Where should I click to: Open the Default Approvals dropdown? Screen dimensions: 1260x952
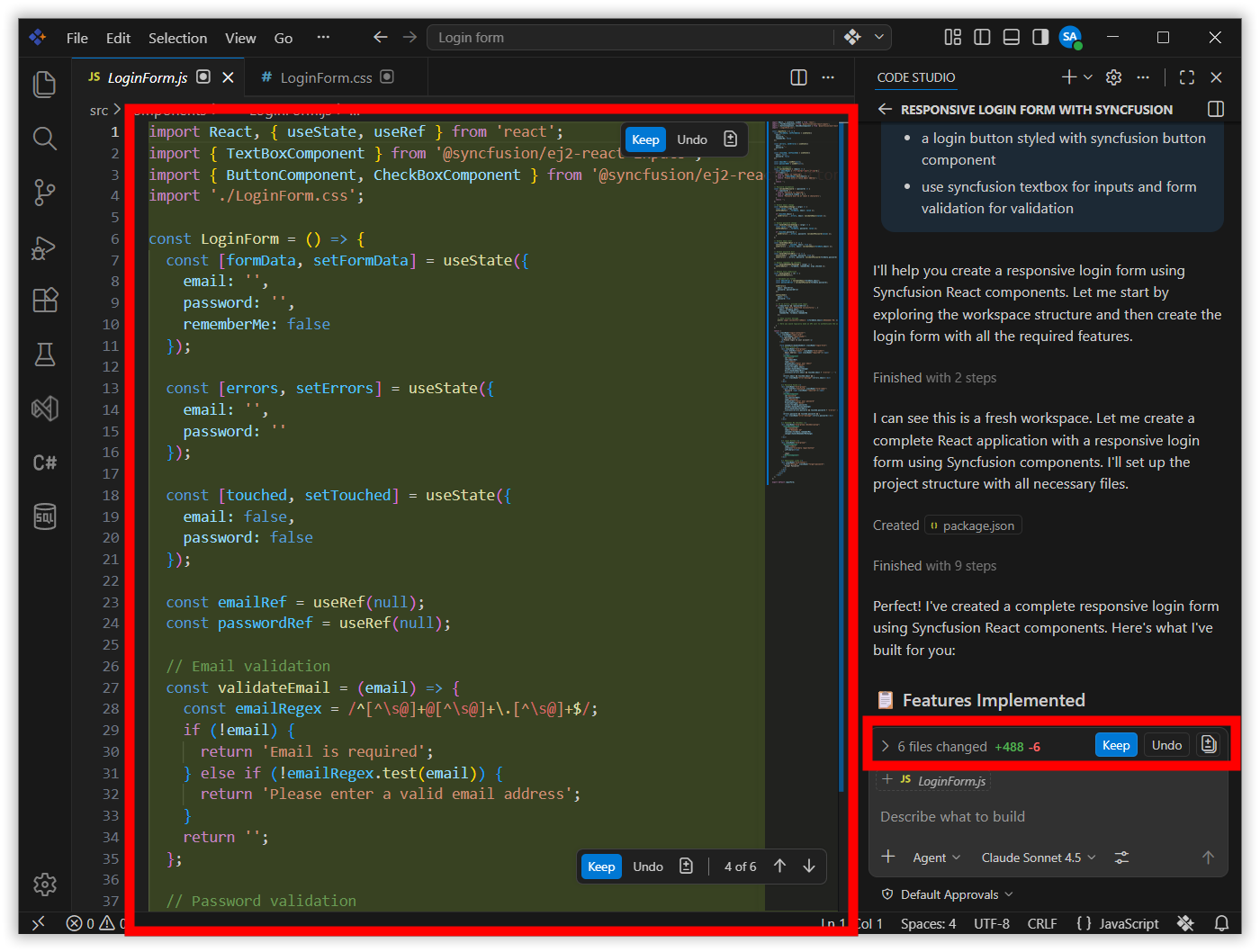point(947,894)
